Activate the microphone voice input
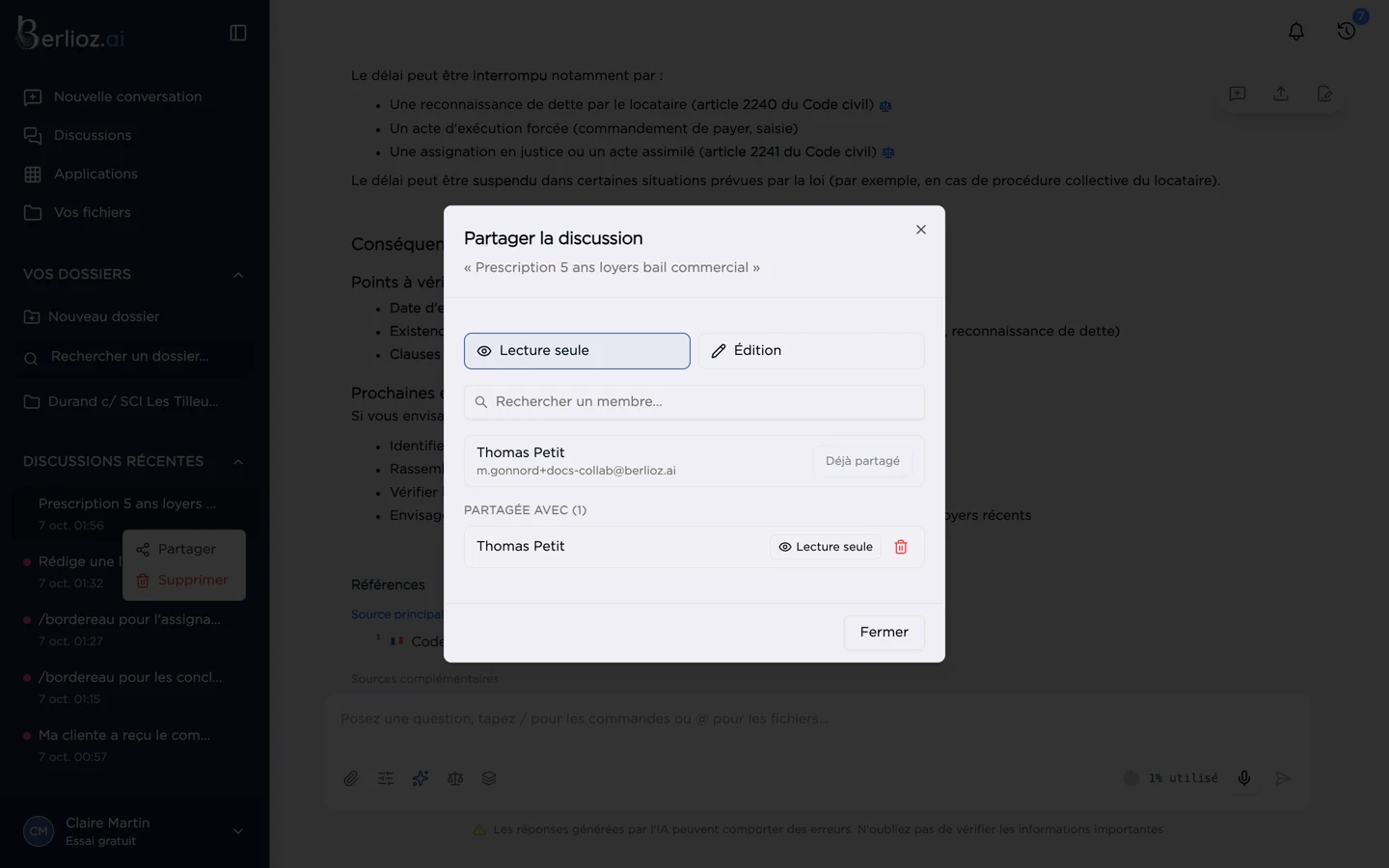 coord(1244,778)
